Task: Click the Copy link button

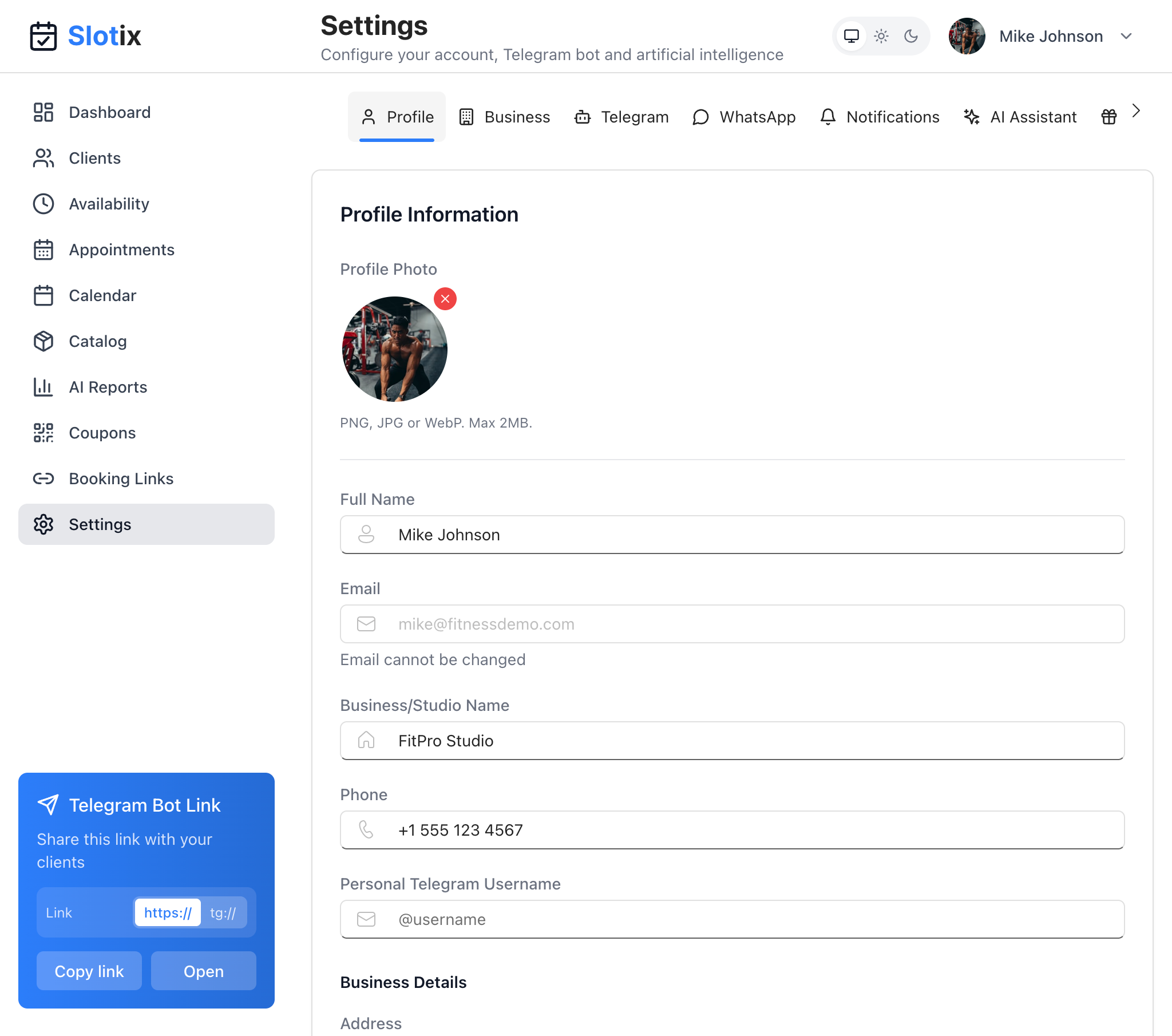Action: tap(89, 971)
